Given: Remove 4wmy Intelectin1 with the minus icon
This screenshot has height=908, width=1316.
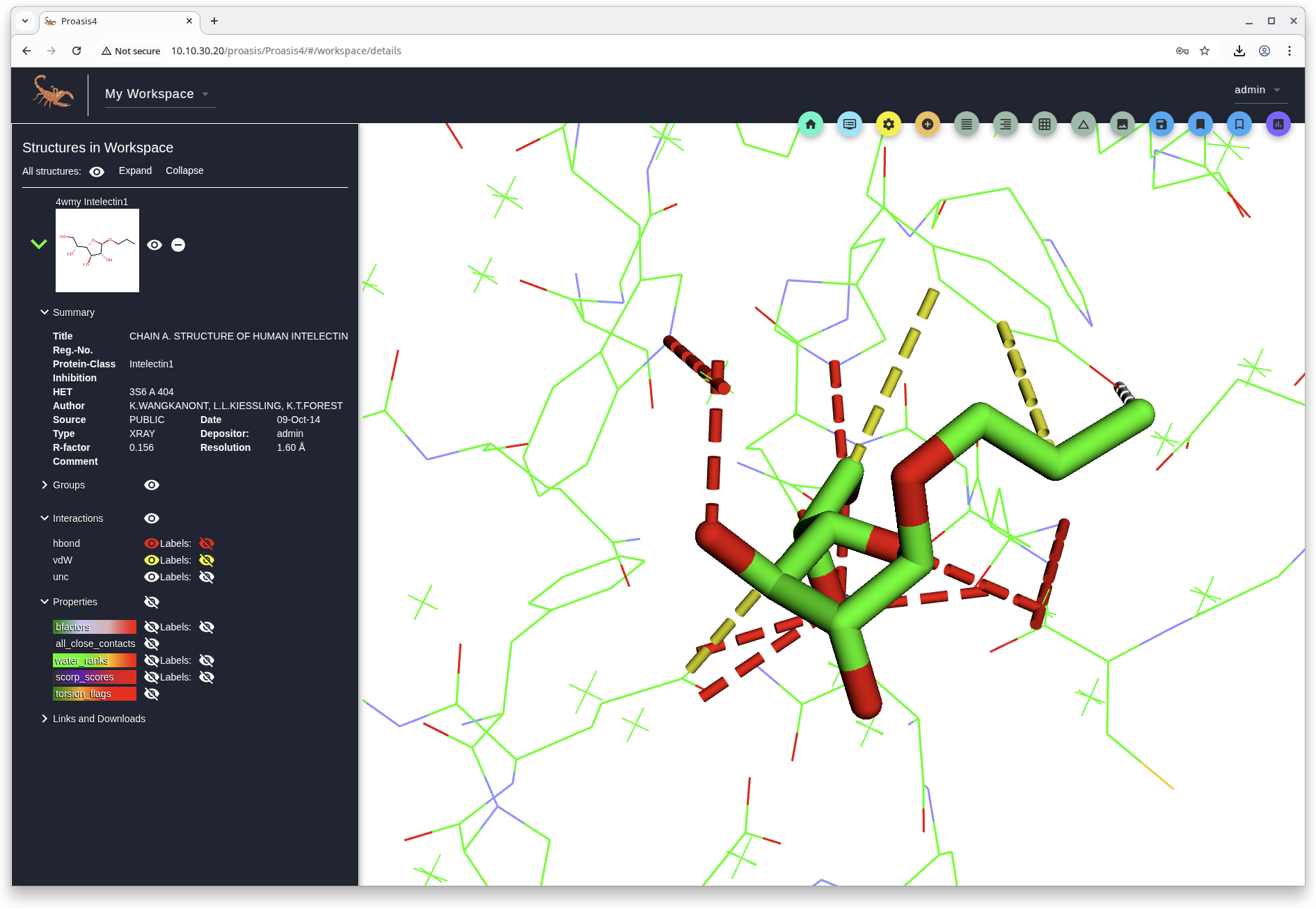Looking at the screenshot, I should pyautogui.click(x=178, y=245).
